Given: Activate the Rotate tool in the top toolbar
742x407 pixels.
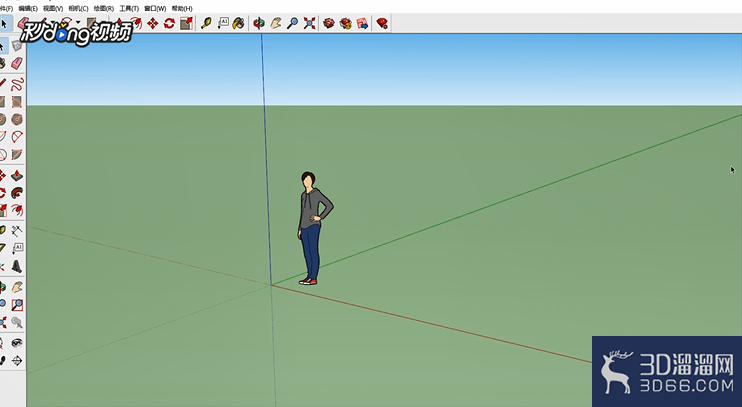Looking at the screenshot, I should 169,23.
